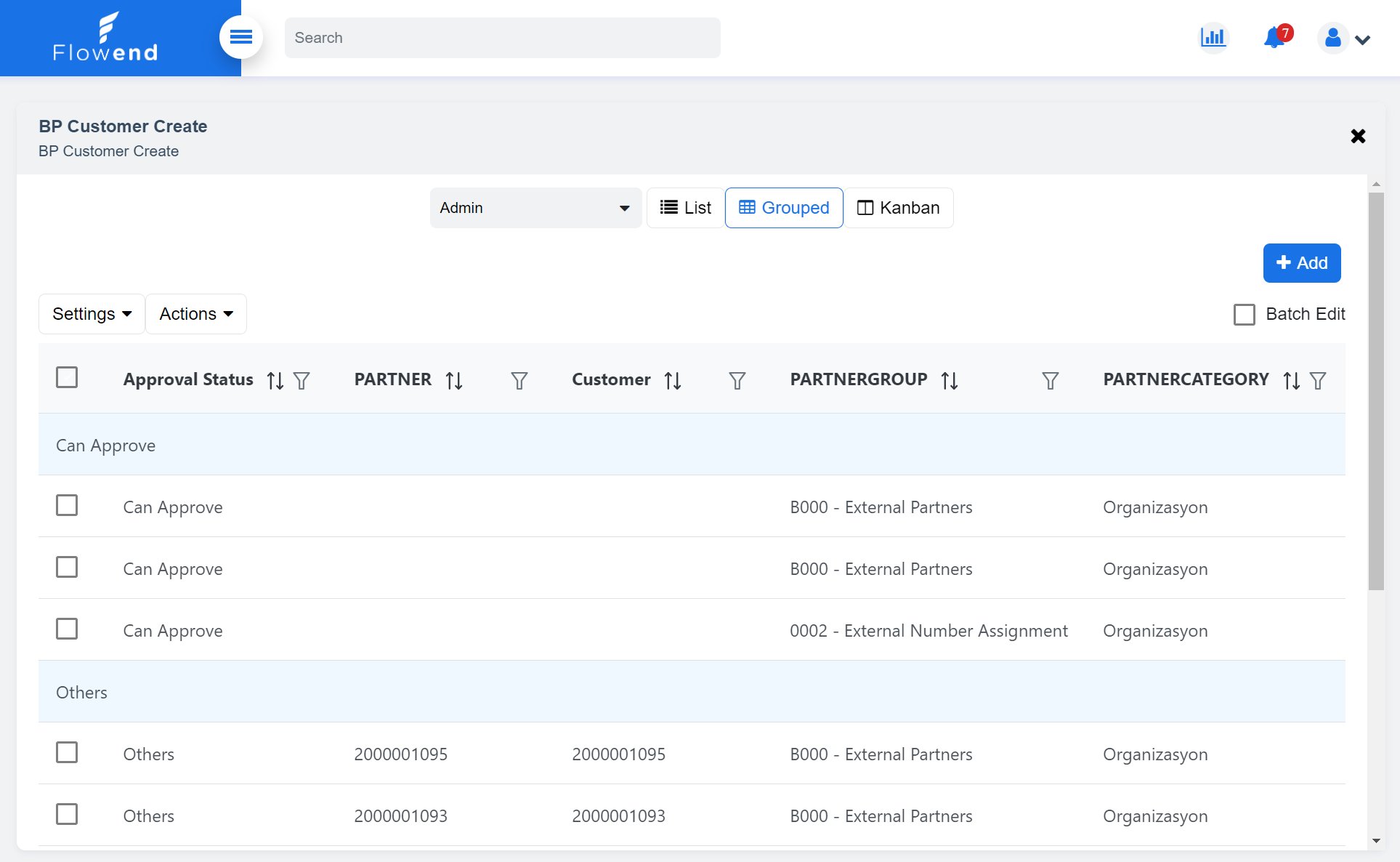This screenshot has height=862, width=1400.
Task: Click the bar chart analytics icon
Action: (1213, 37)
